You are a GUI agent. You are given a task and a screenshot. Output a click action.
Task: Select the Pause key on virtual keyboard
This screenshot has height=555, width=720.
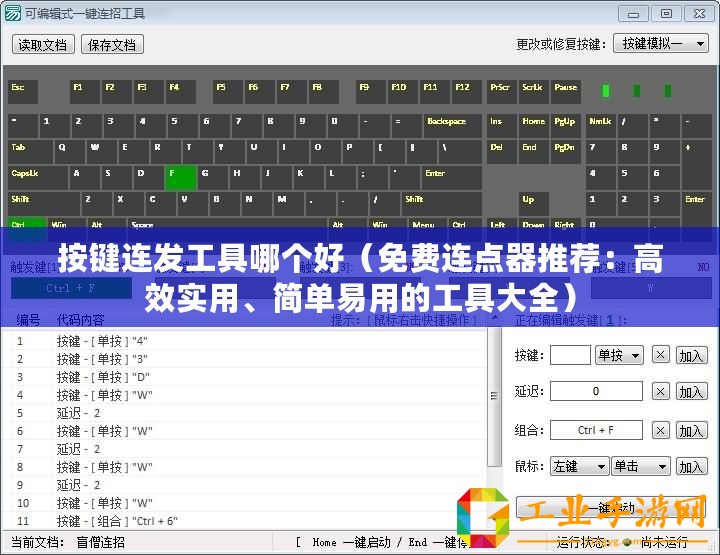(566, 92)
